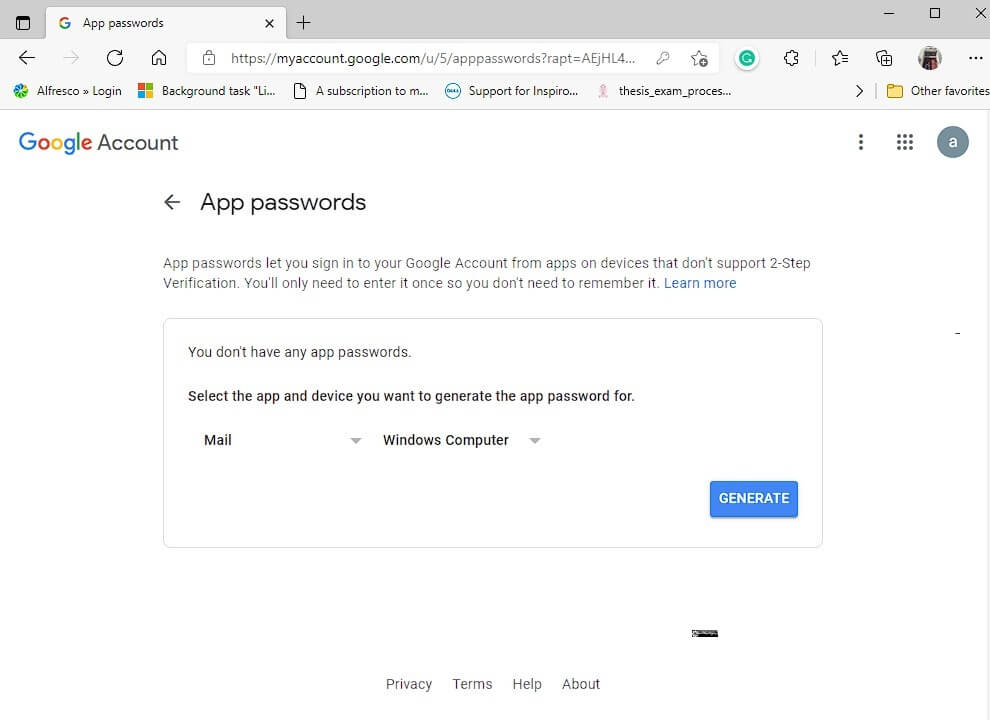
Task: Click the back arrow beside App passwords
Action: point(172,202)
